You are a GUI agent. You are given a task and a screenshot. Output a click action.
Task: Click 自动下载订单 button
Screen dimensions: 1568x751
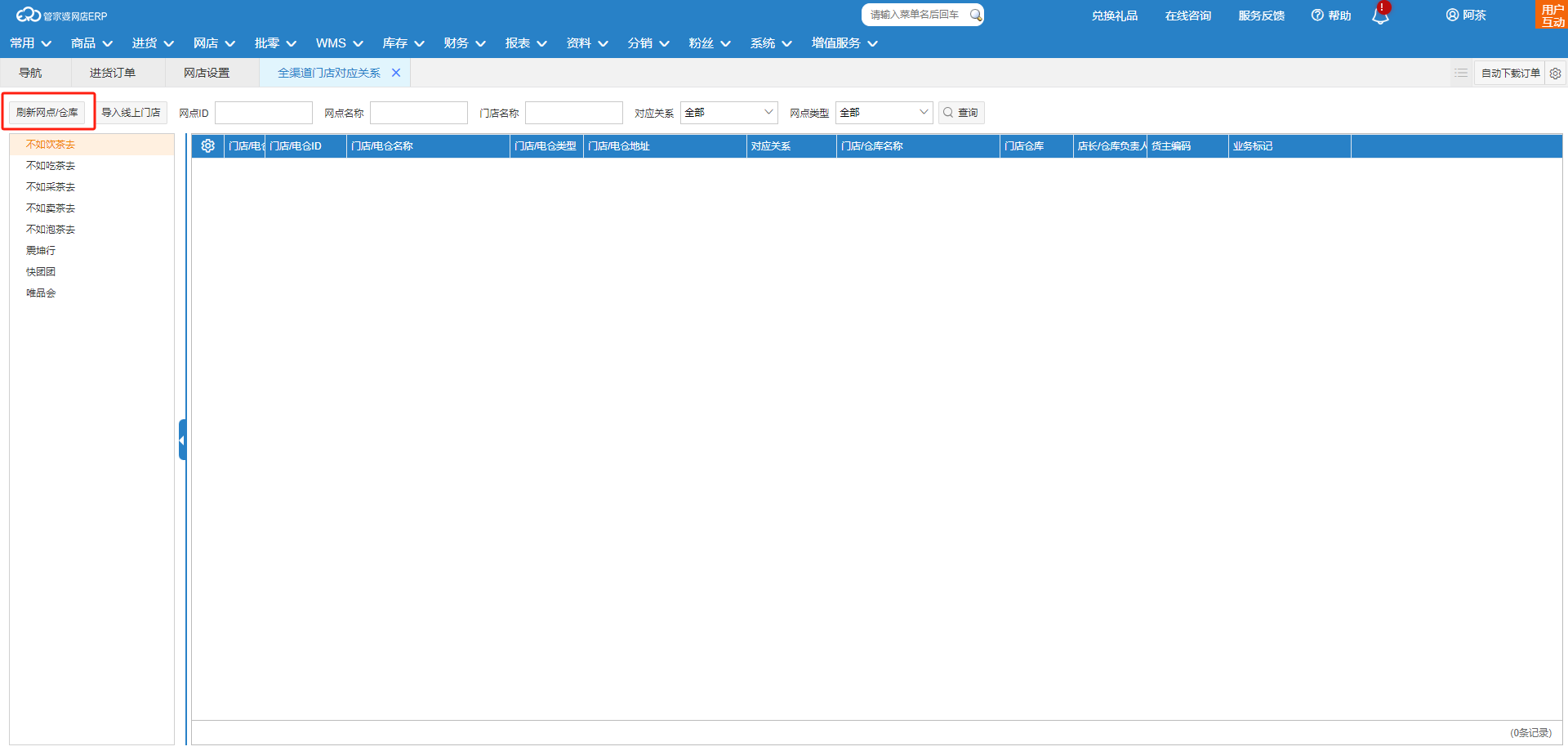point(1510,74)
